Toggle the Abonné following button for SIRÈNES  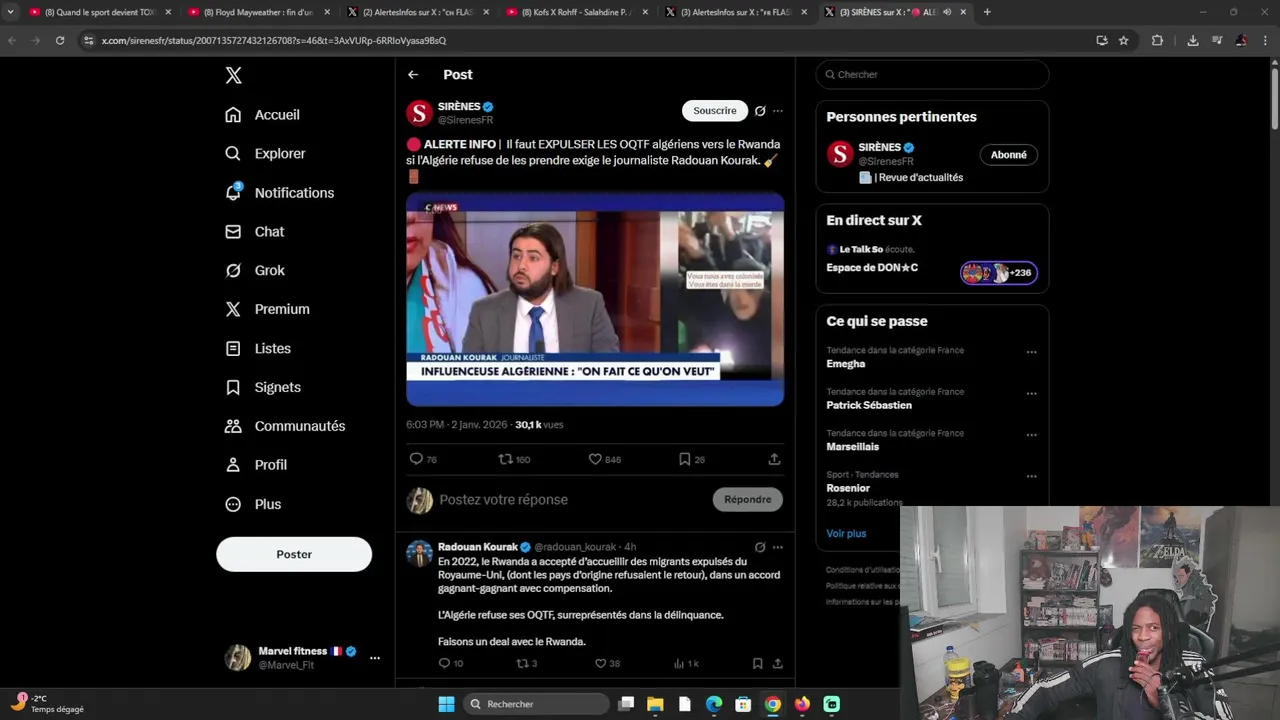tap(1008, 155)
